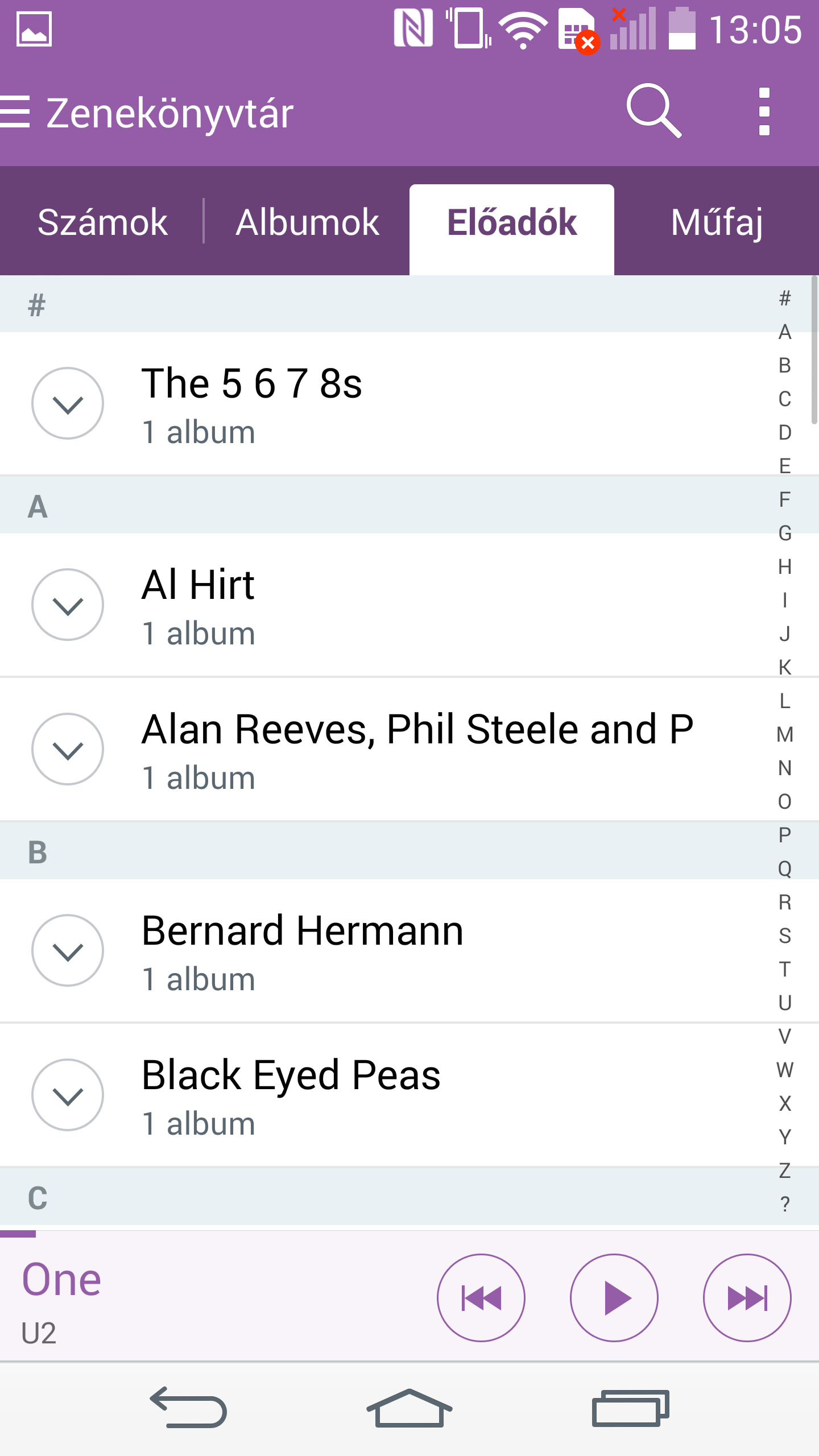Viewport: 819px width, 1456px height.
Task: Switch to the Albumok tab
Action: [x=307, y=222]
